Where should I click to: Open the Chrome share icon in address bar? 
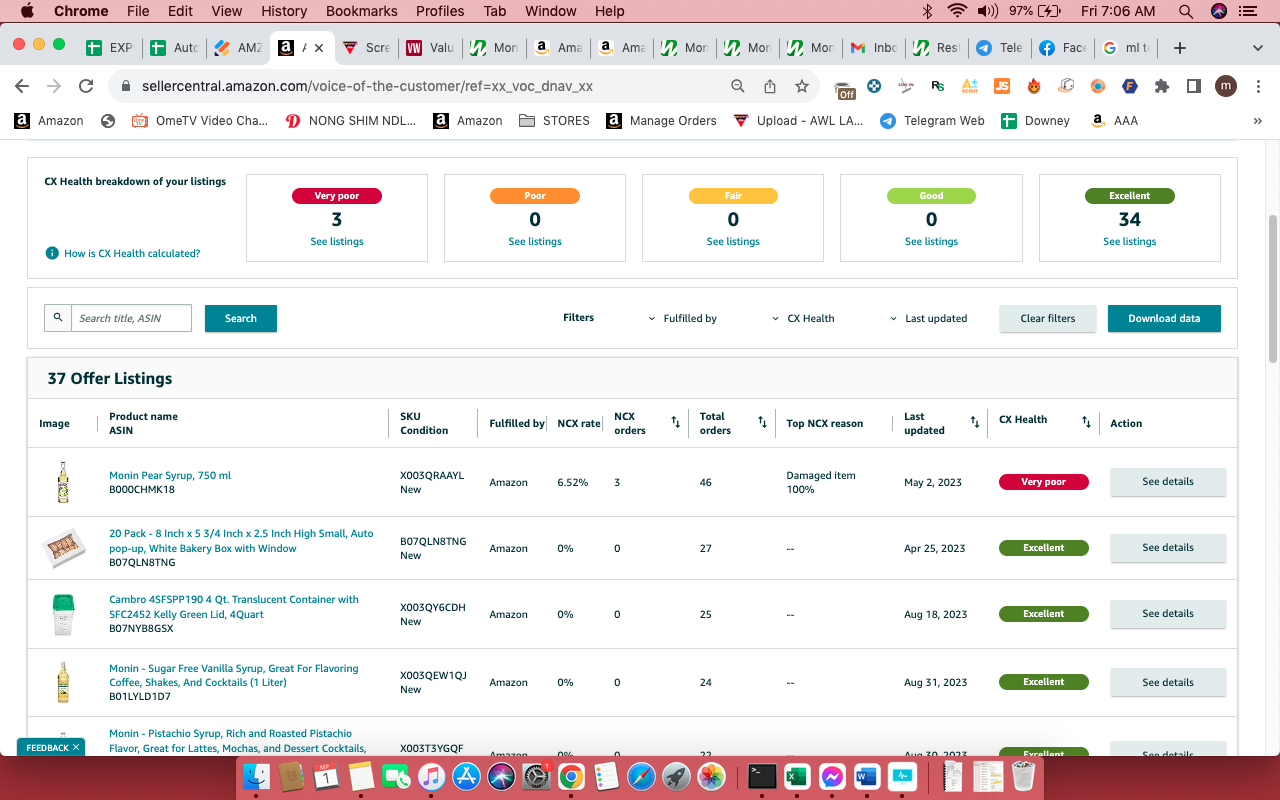click(x=770, y=86)
